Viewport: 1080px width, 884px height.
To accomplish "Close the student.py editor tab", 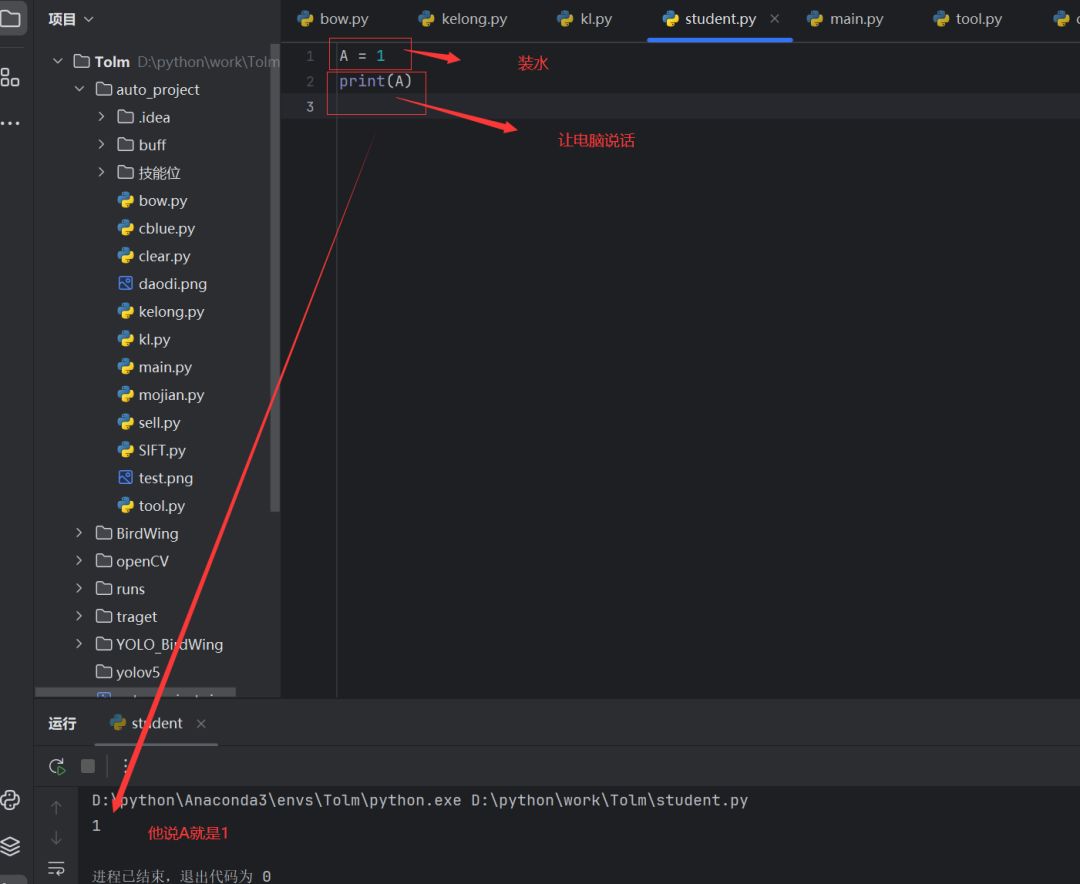I will point(775,19).
